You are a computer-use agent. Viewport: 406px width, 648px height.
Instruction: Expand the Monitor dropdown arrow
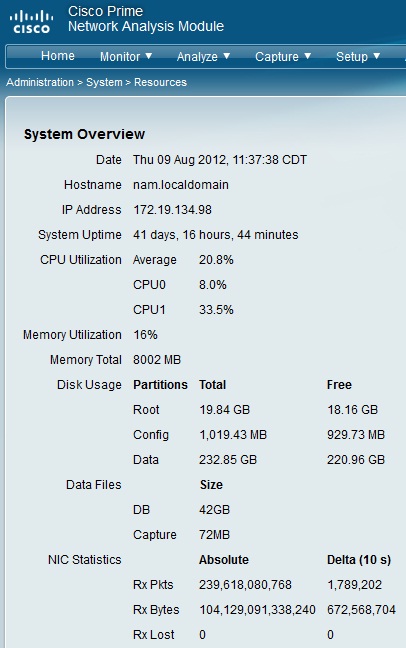(x=149, y=56)
